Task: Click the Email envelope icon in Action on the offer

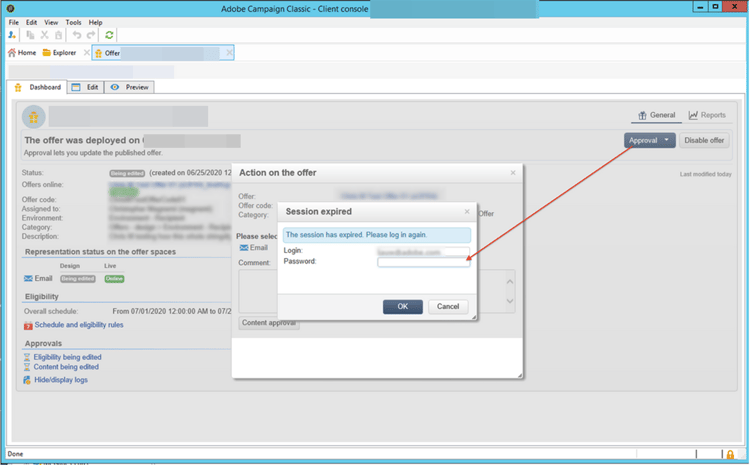Action: (244, 248)
